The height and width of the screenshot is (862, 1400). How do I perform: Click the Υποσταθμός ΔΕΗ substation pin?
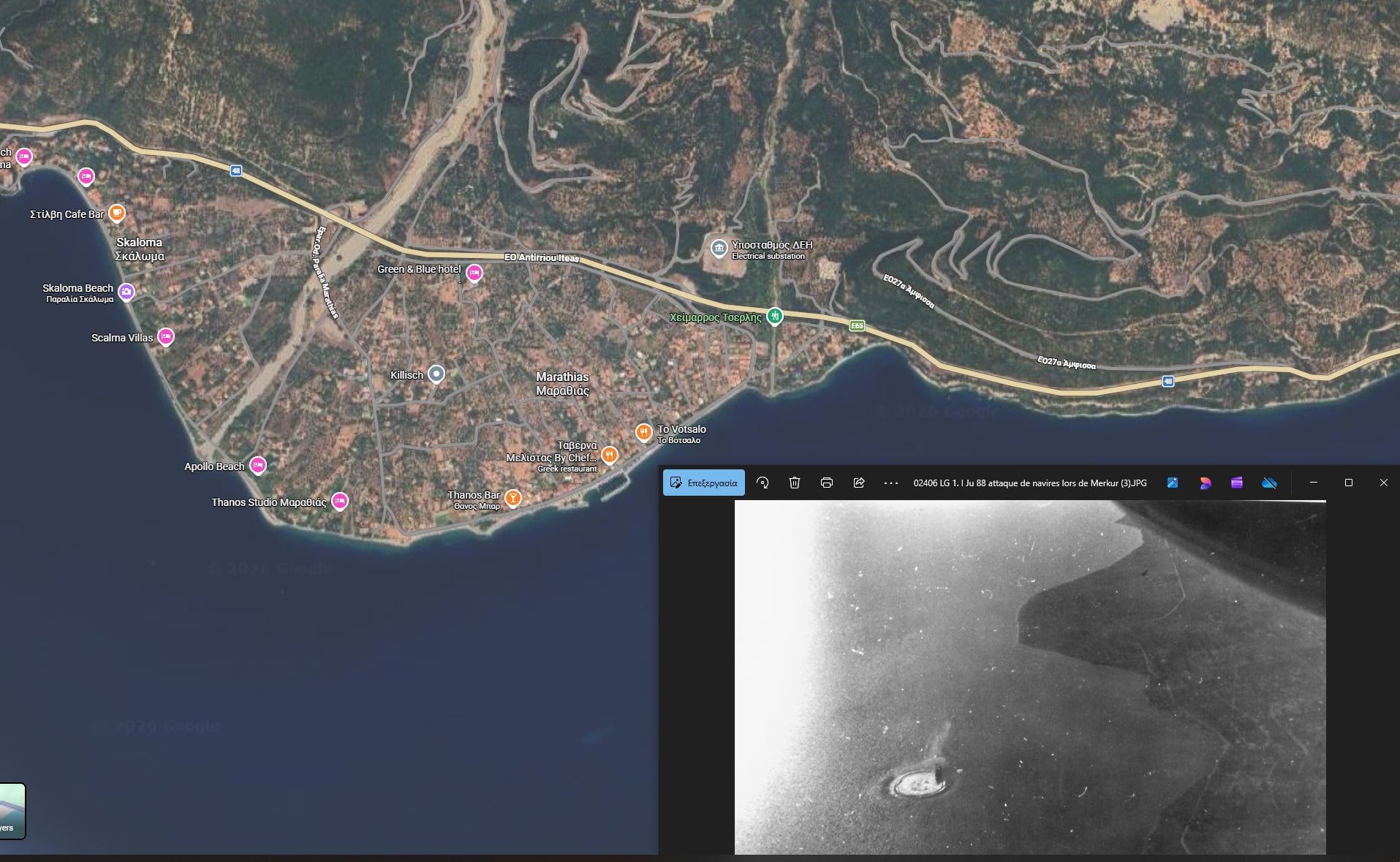pos(719,249)
